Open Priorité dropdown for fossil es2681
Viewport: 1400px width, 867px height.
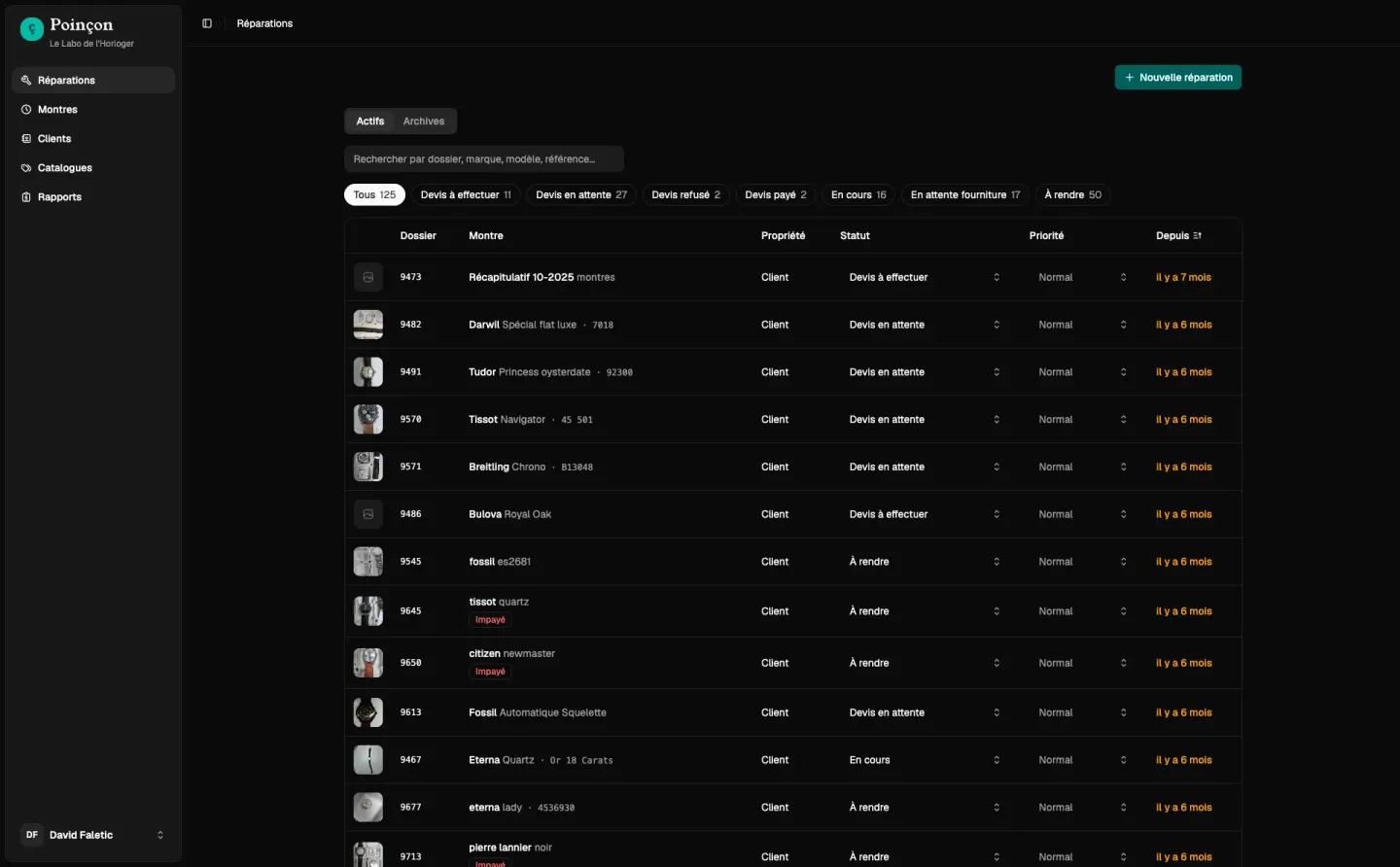[x=1083, y=562]
